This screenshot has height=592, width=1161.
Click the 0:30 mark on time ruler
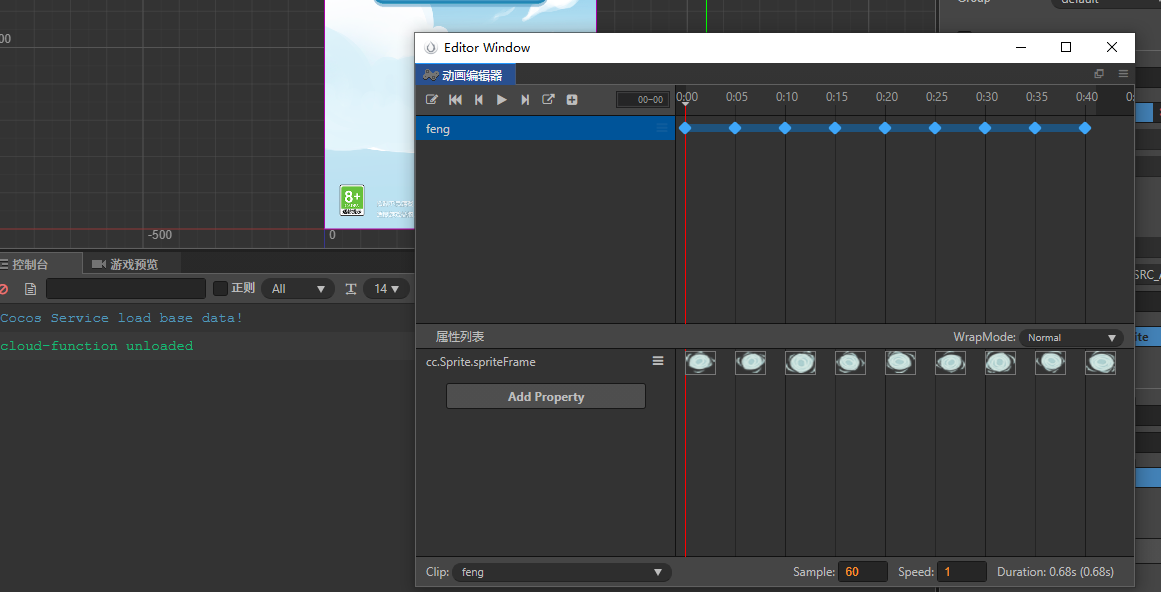click(987, 97)
